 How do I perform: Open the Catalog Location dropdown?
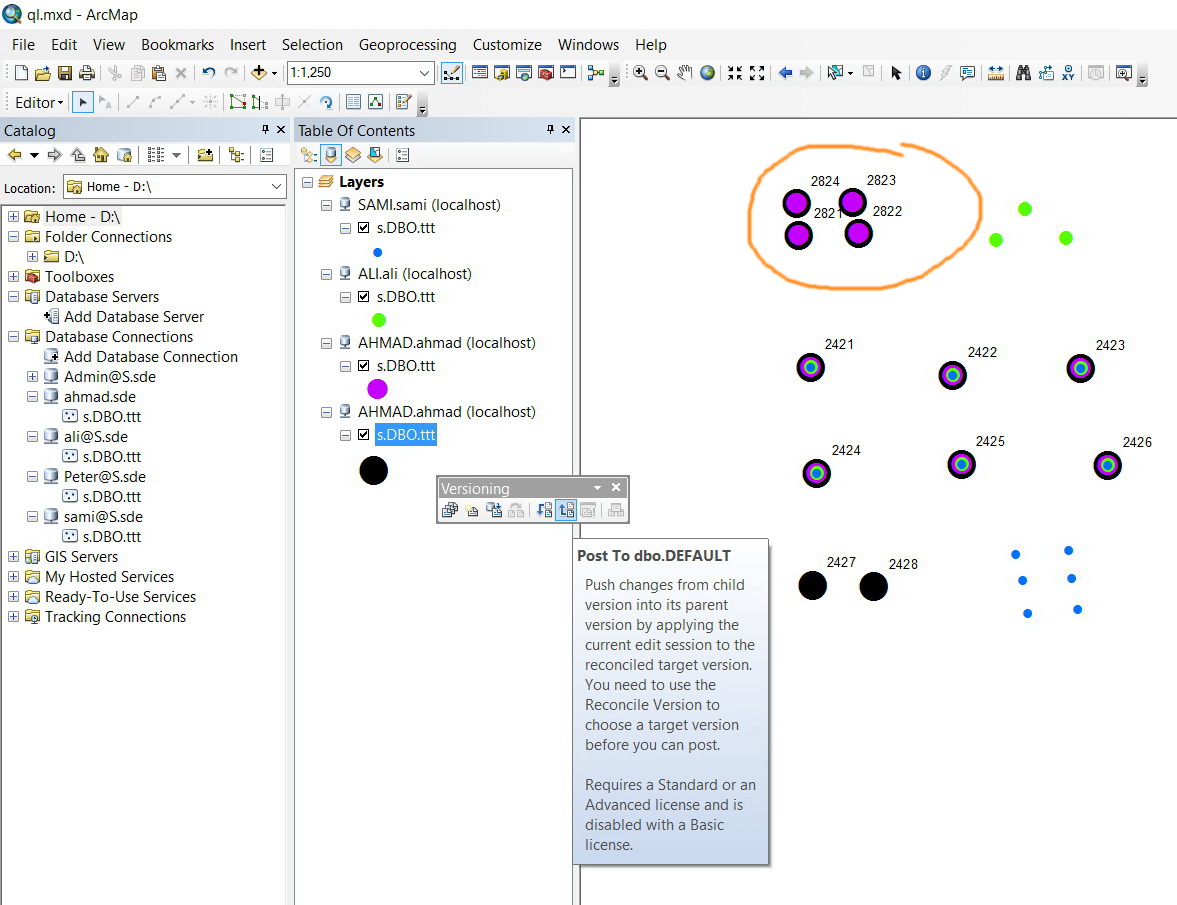pyautogui.click(x=276, y=186)
